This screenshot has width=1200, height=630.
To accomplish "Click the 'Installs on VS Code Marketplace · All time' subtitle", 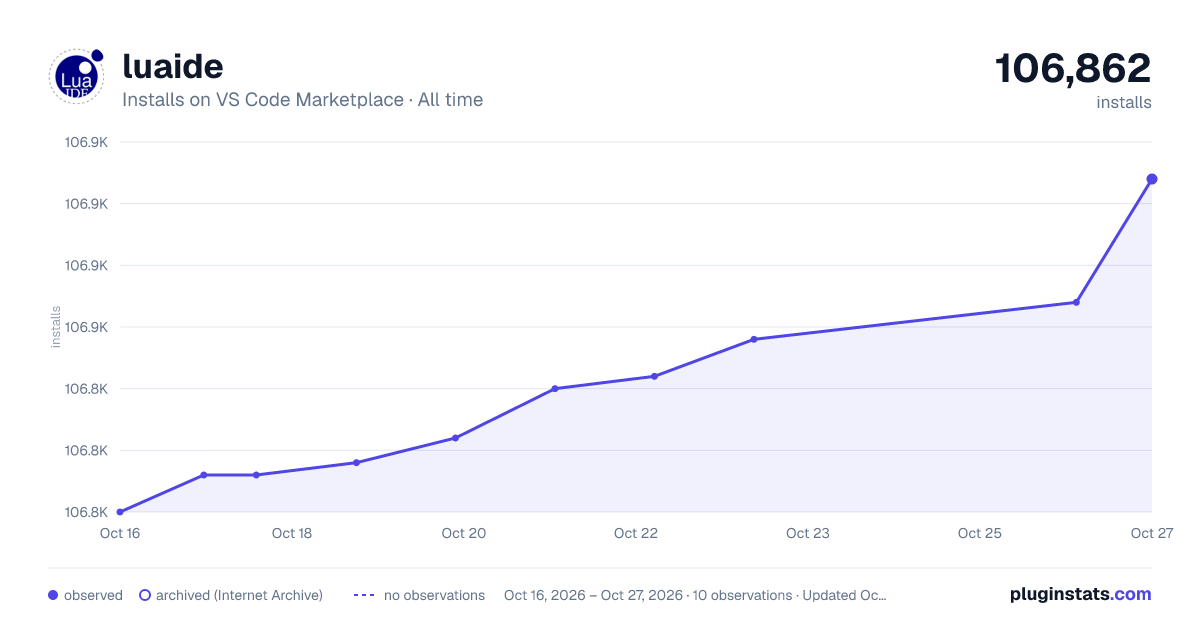I will click(302, 100).
